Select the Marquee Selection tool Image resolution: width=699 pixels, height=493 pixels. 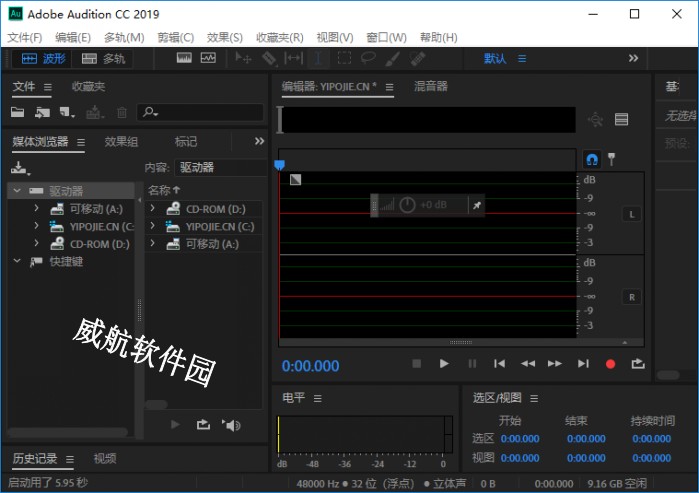coord(344,58)
